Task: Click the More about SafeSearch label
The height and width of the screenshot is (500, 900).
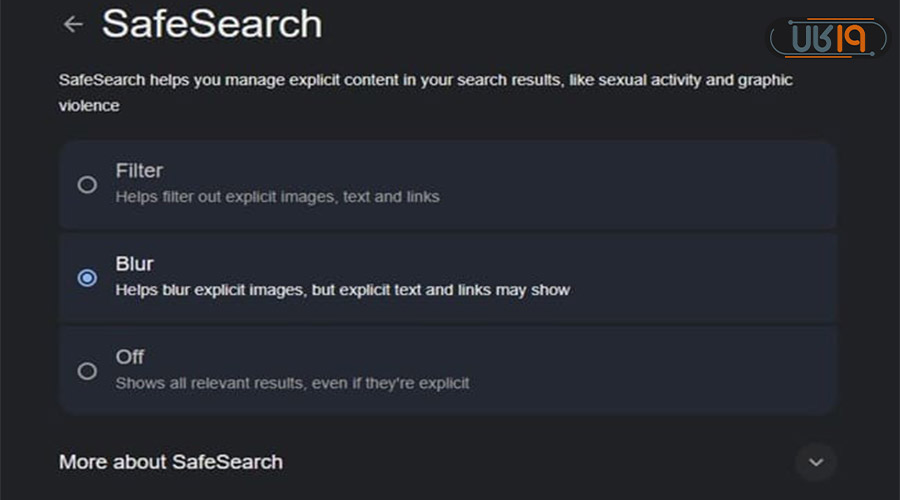Action: [171, 462]
